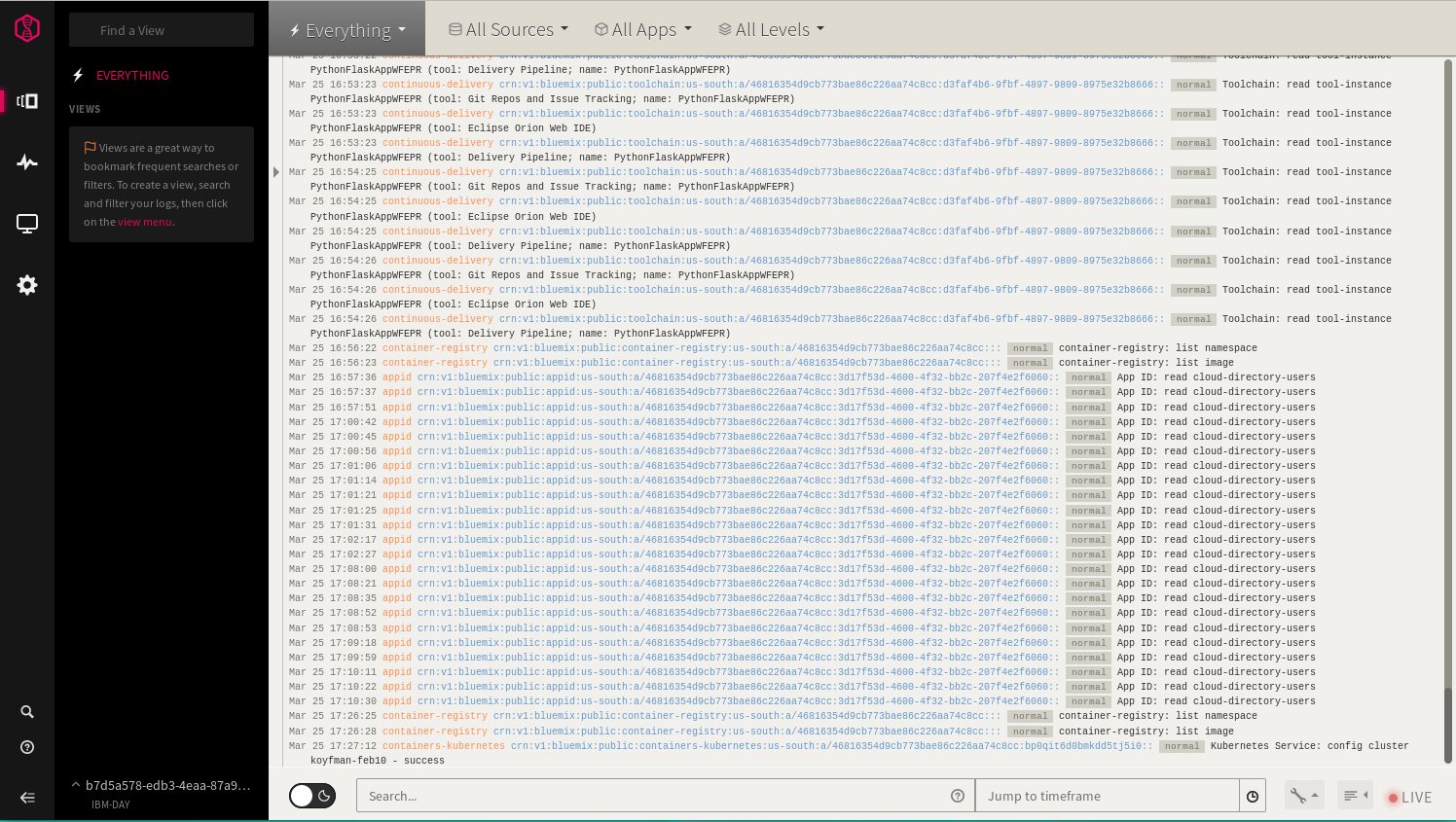1456x822 pixels.
Task: Open the help question mark in sidebar
Action: 27,747
